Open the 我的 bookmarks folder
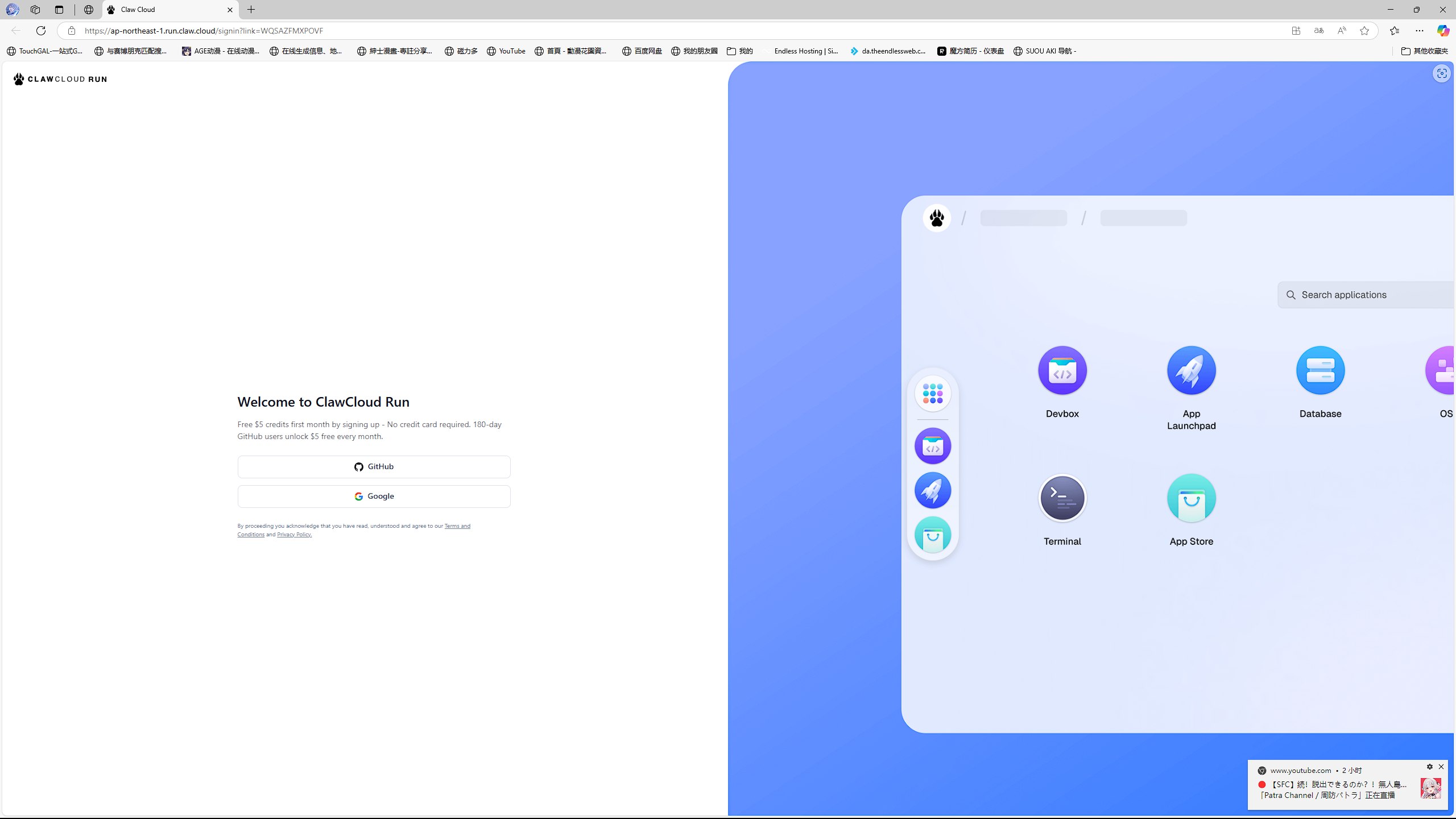 click(740, 51)
